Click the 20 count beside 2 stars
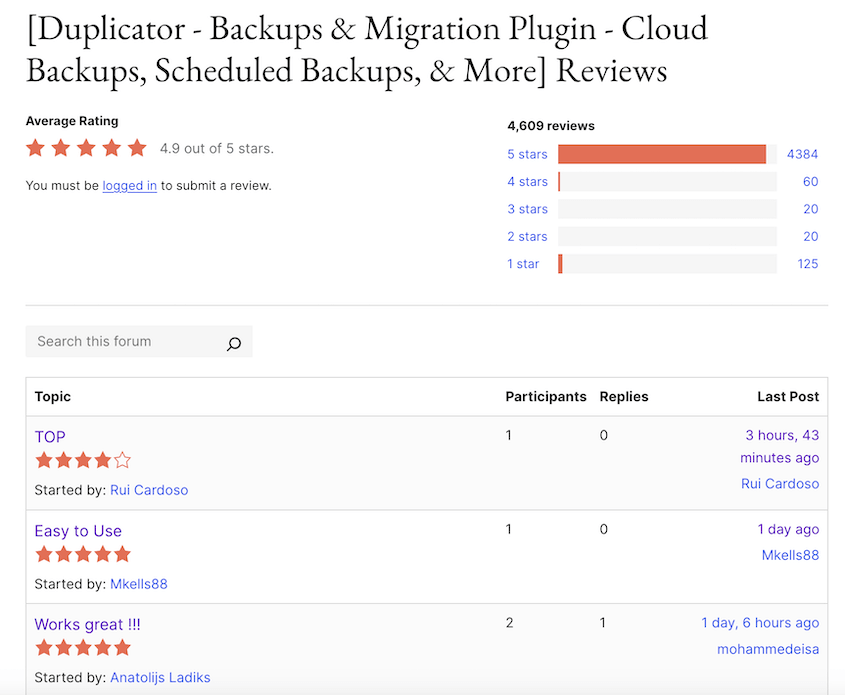Viewport: 845px width, 695px height. [x=811, y=237]
